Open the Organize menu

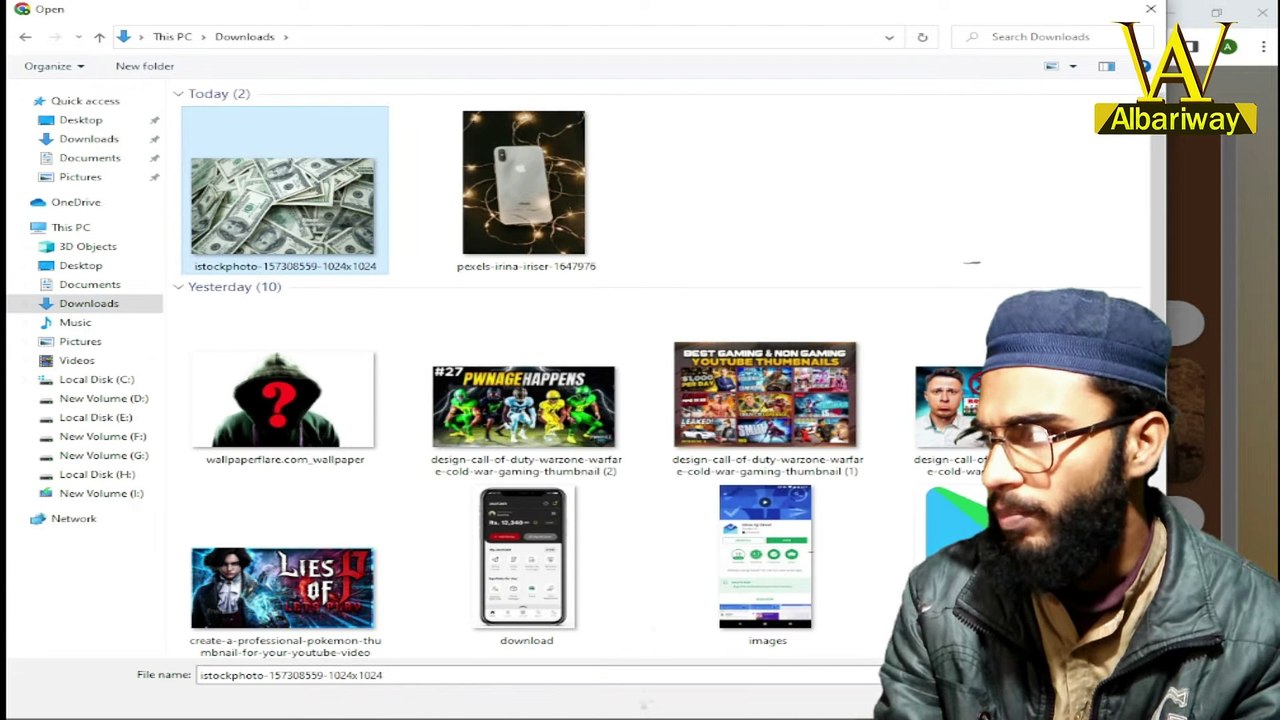click(x=54, y=66)
